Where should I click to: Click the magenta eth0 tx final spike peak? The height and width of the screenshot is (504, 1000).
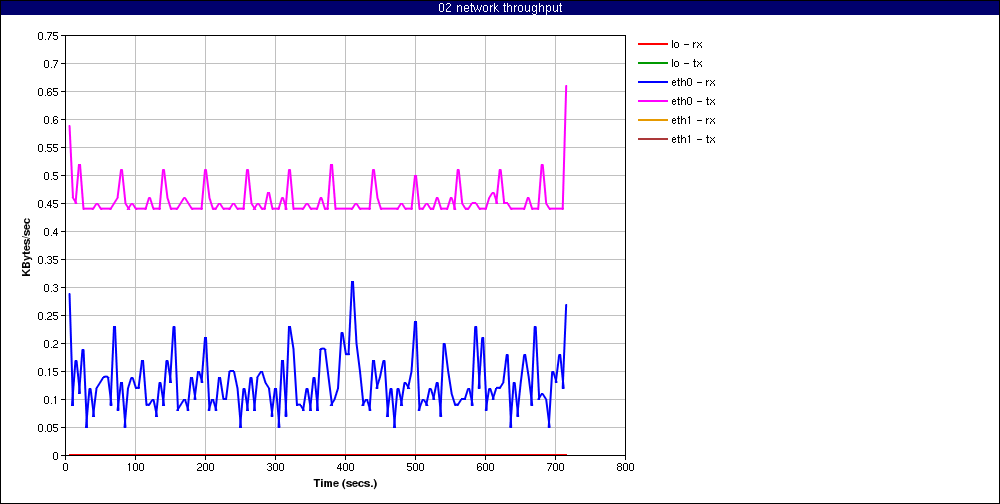tap(566, 86)
